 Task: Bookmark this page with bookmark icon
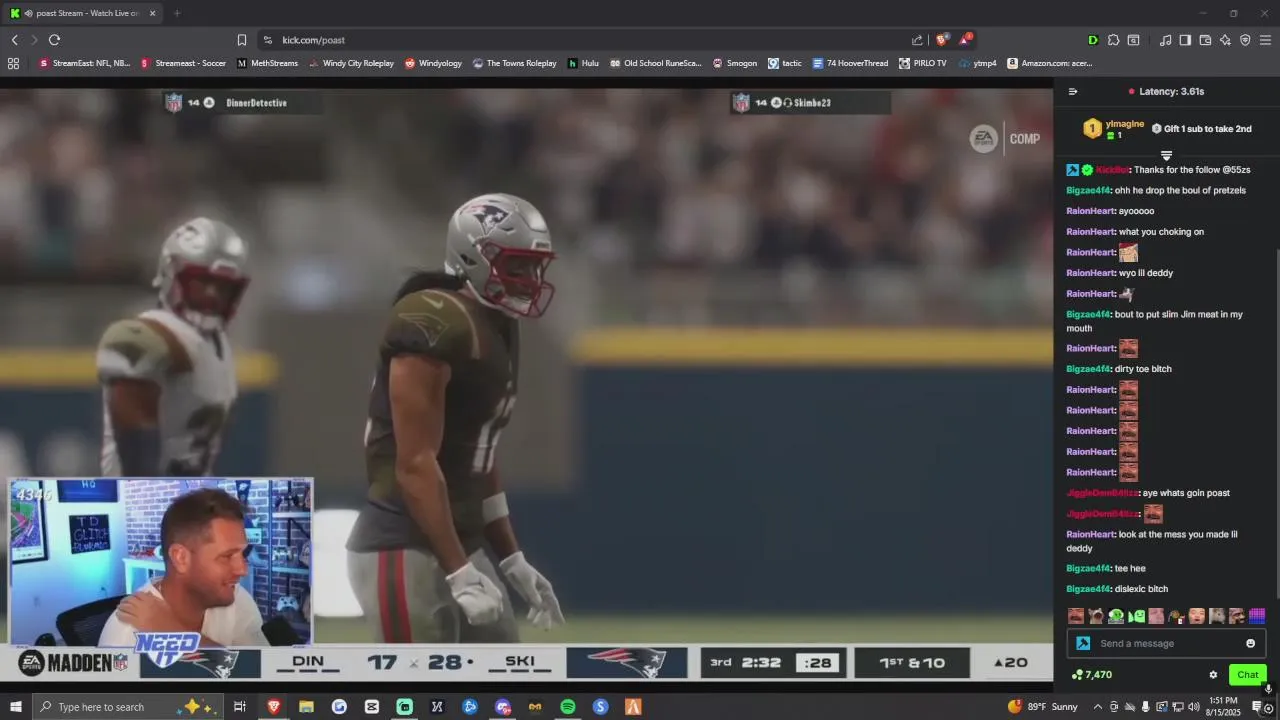click(242, 40)
